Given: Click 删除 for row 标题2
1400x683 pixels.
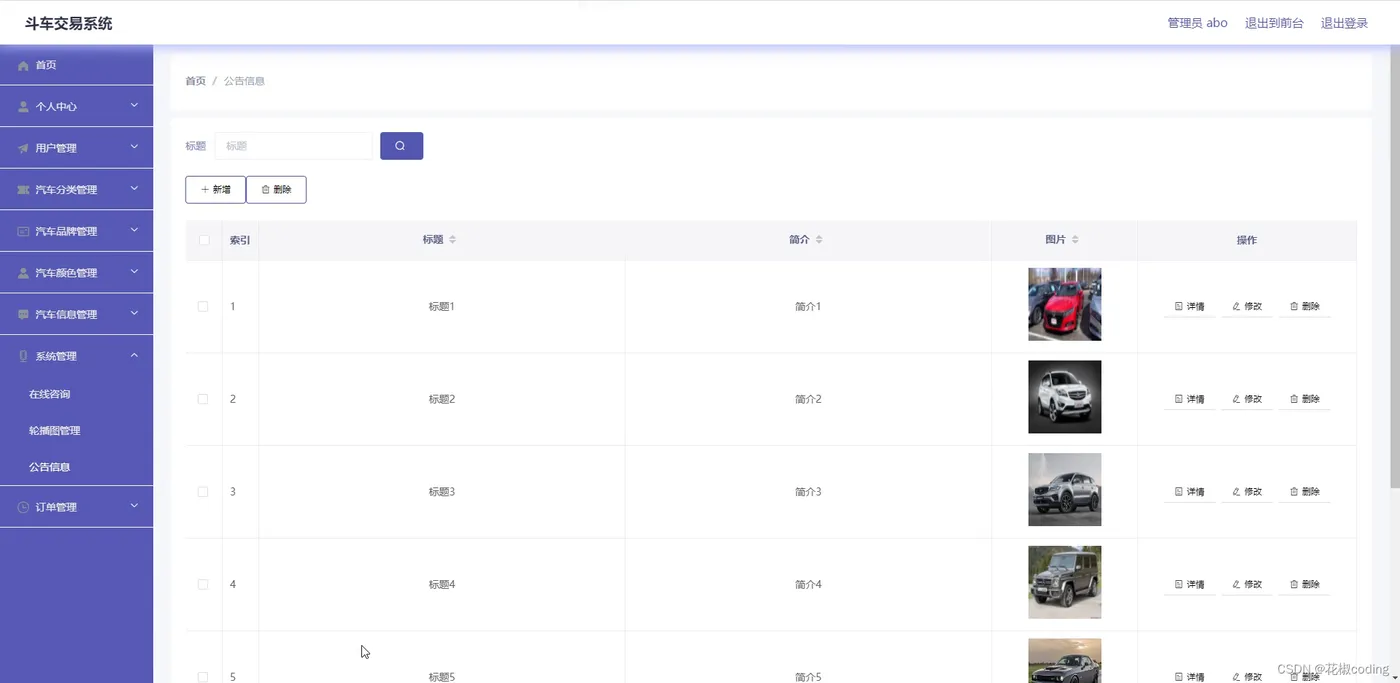Looking at the screenshot, I should pyautogui.click(x=1305, y=399).
